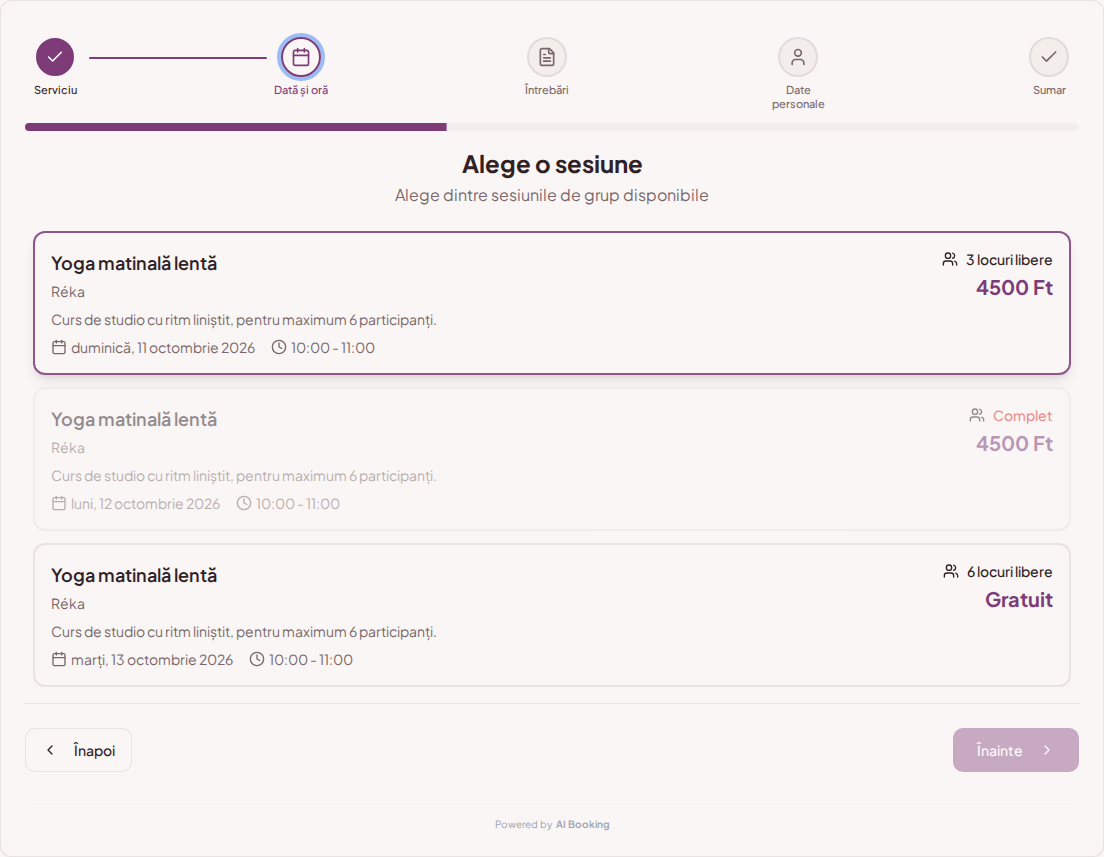The height and width of the screenshot is (857, 1104).
Task: Select the Dată și oră calendar step icon
Action: 301,57
